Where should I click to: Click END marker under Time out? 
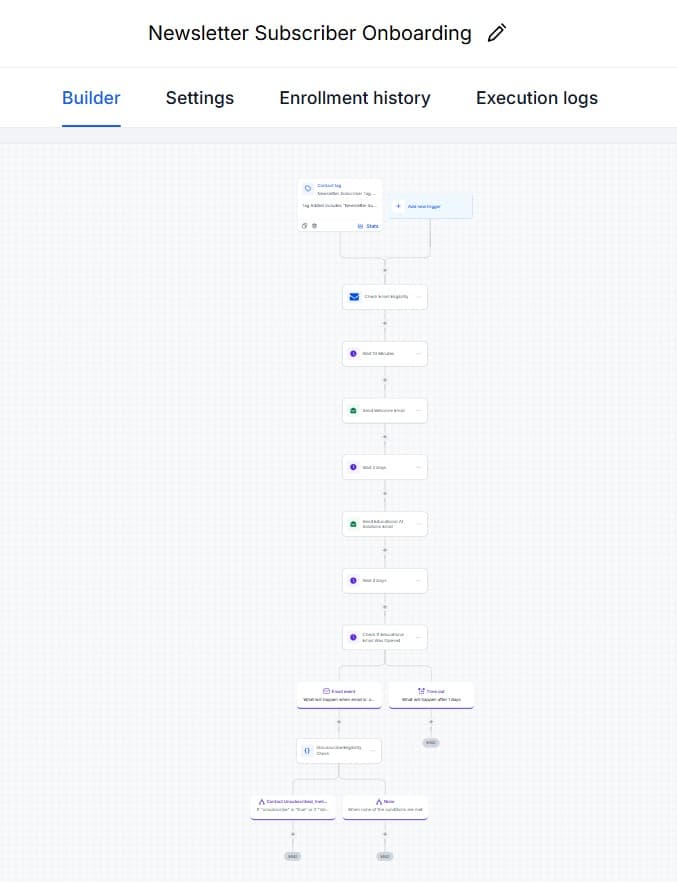(431, 743)
